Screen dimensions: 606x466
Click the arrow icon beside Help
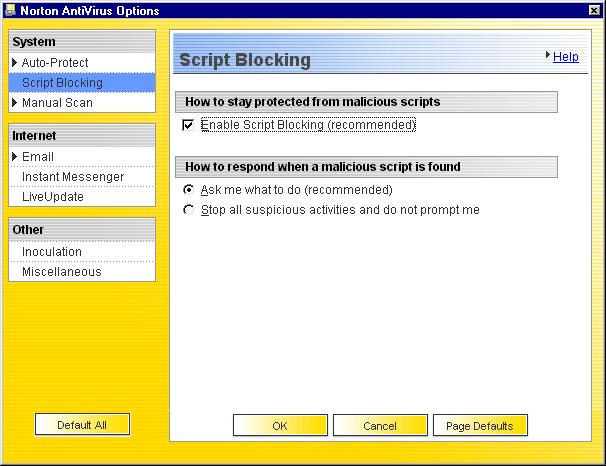pyautogui.click(x=548, y=56)
